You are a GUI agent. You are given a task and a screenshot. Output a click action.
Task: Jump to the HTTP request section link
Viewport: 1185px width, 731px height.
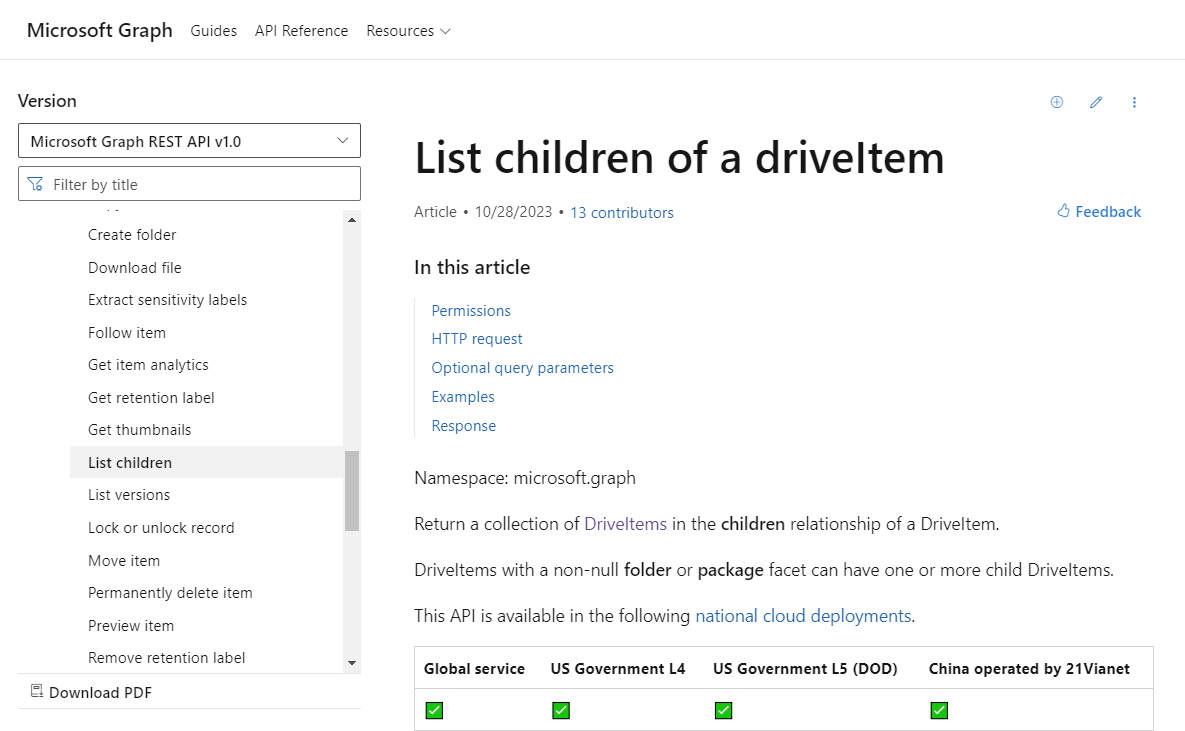(x=477, y=339)
